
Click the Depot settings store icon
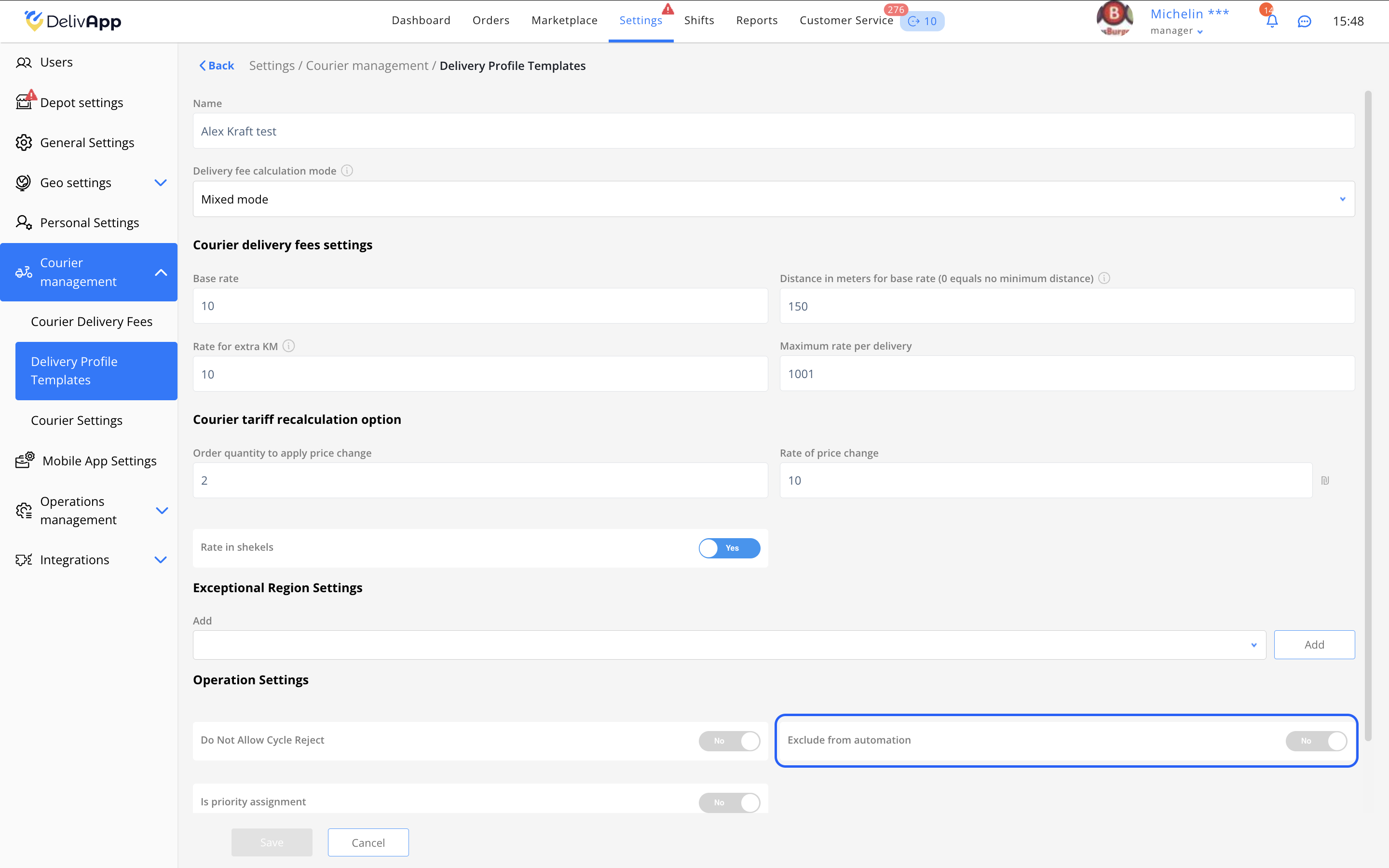[24, 103]
